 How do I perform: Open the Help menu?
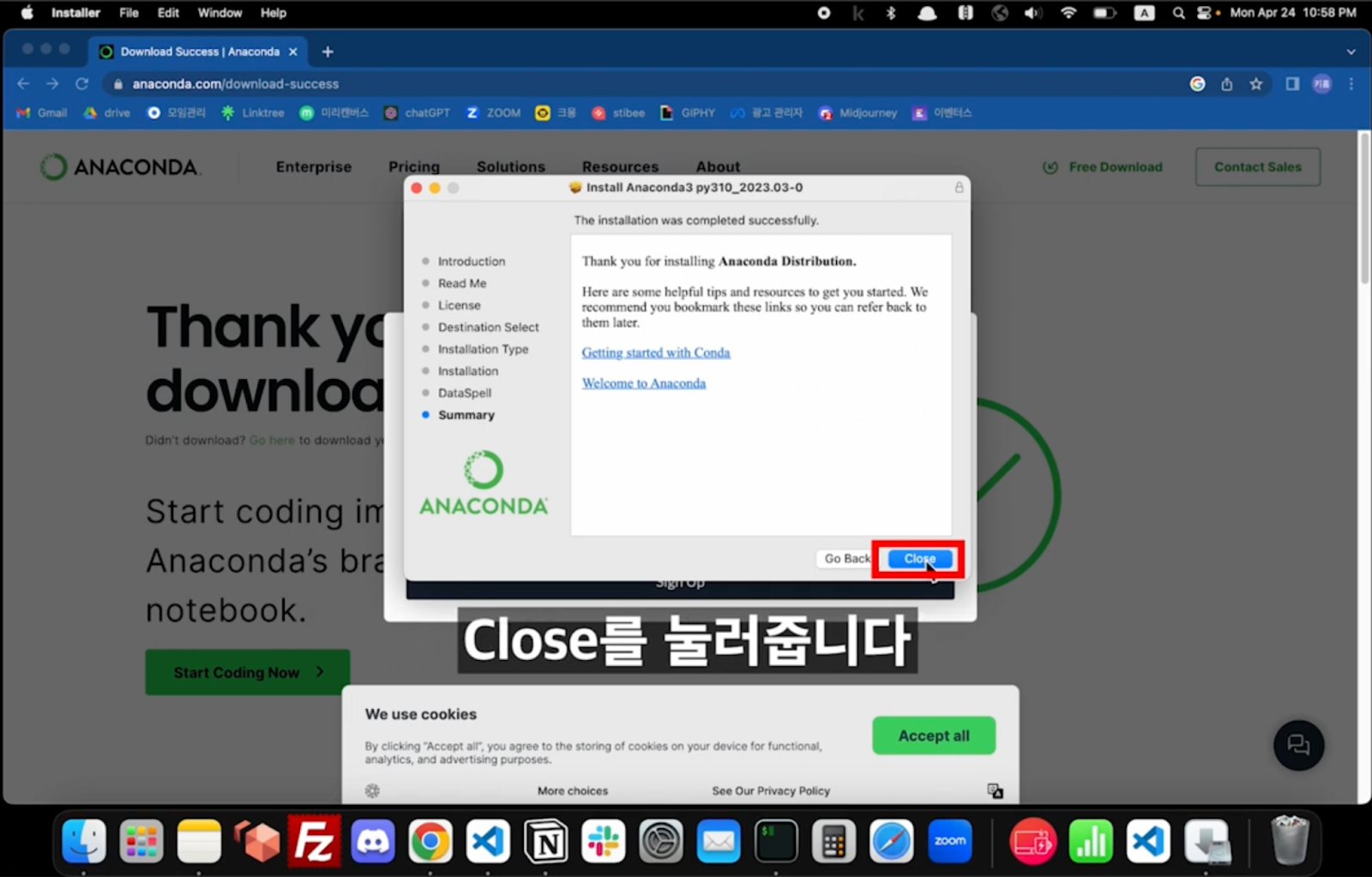point(274,13)
